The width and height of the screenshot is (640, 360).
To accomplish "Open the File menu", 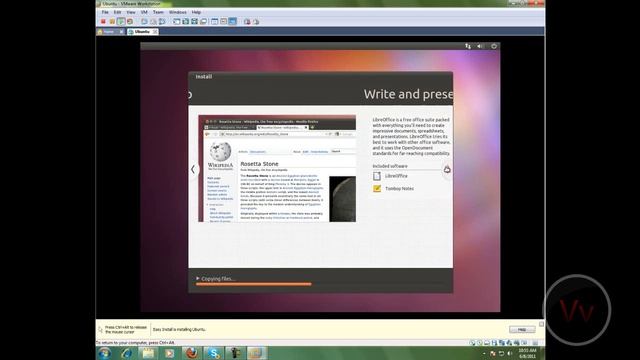I will (x=105, y=12).
